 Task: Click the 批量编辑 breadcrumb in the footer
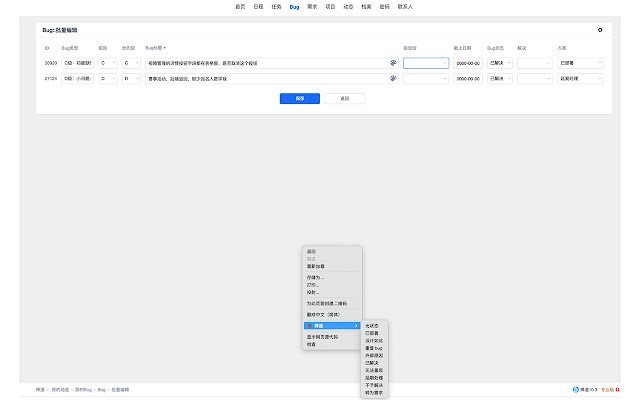(x=120, y=390)
